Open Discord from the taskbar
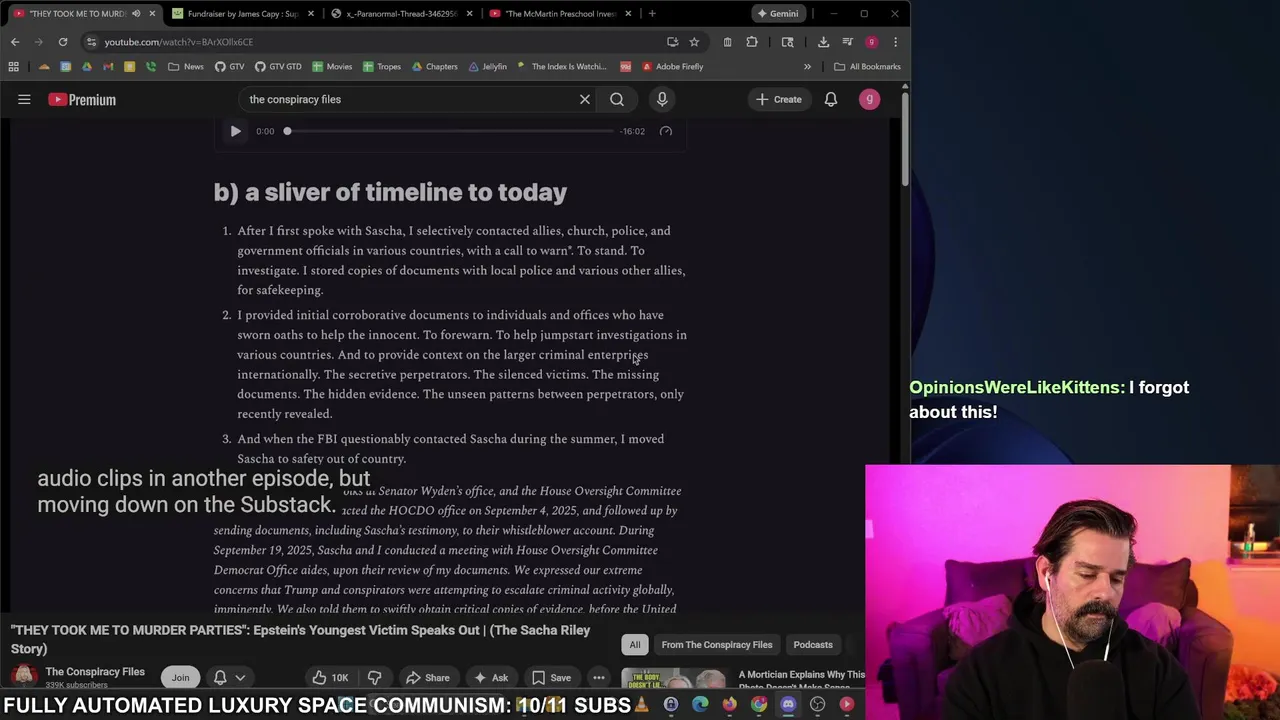1280x720 pixels. [x=788, y=705]
